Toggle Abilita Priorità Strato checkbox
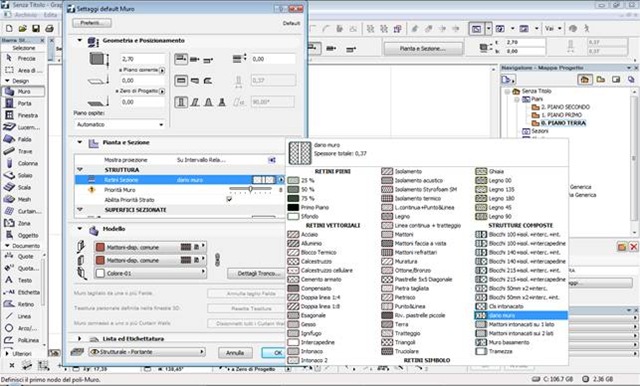This screenshot has width=640, height=386. (x=229, y=199)
